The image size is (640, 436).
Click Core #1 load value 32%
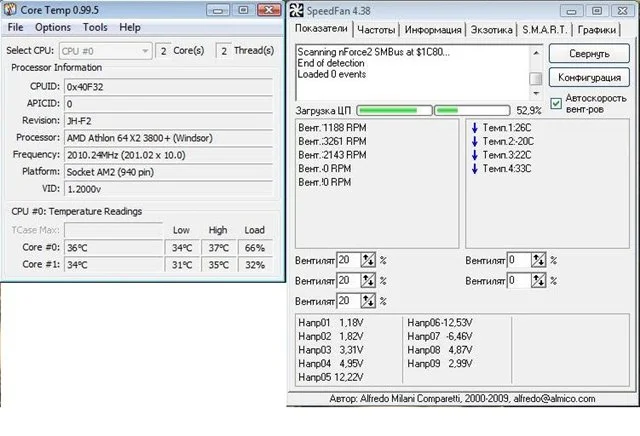coord(255,265)
